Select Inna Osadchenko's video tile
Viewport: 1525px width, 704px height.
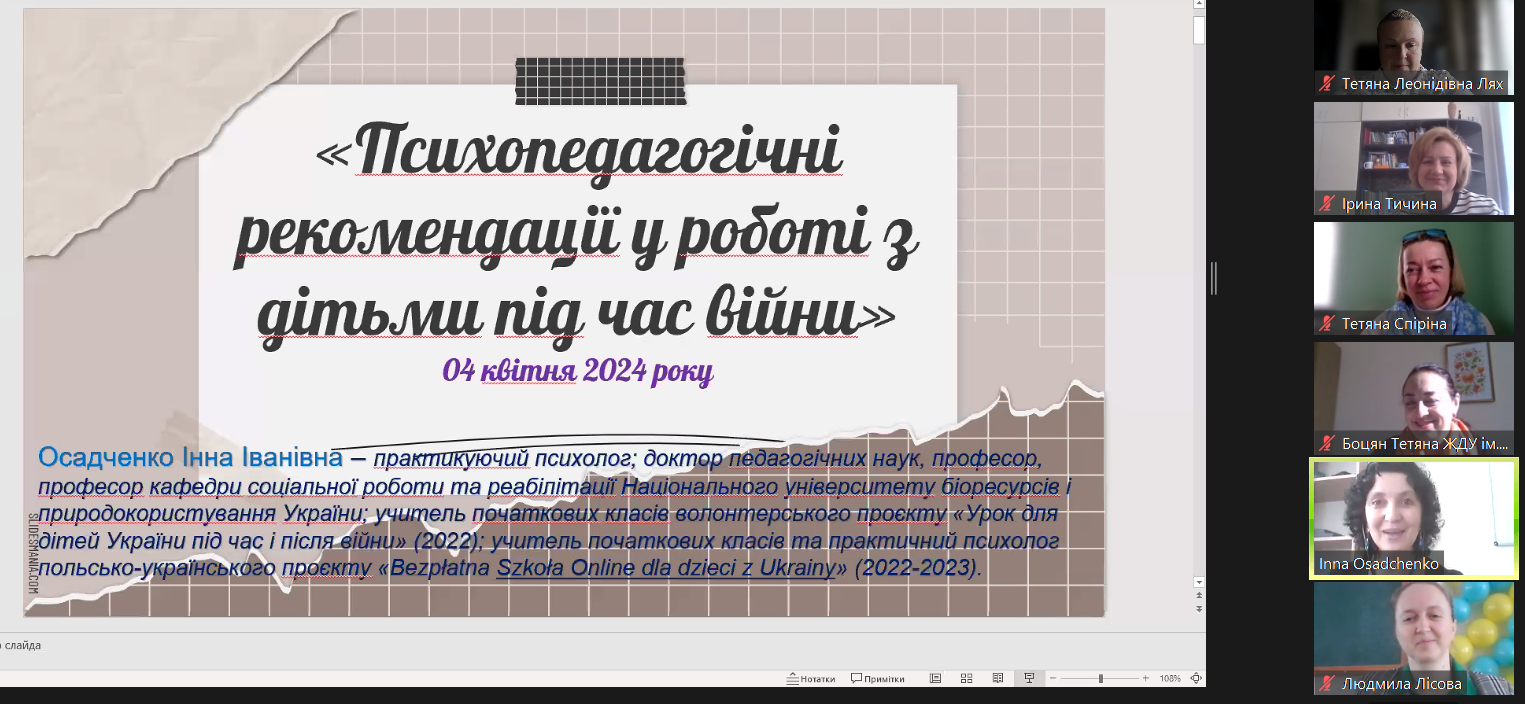[1413, 517]
